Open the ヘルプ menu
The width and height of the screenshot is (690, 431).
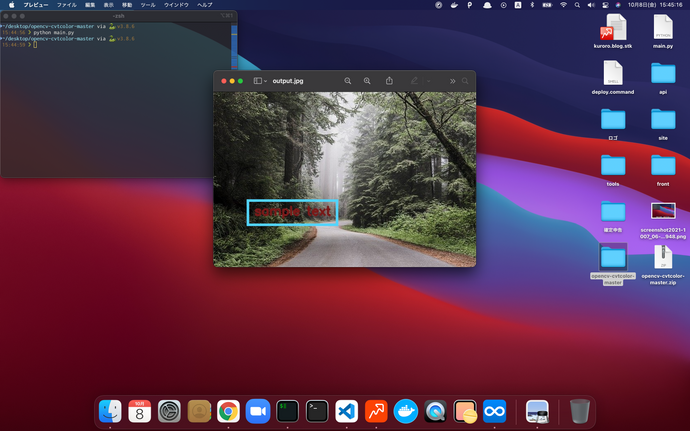coord(204,5)
